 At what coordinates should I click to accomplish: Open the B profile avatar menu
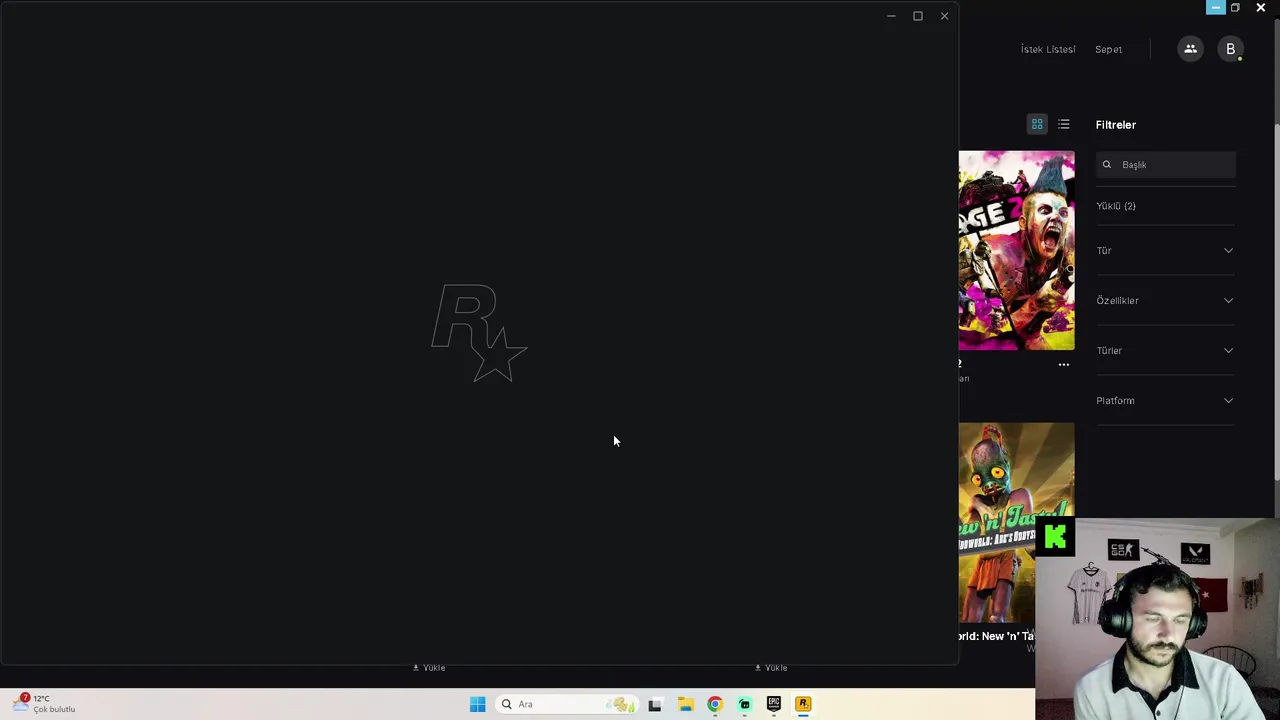1230,49
